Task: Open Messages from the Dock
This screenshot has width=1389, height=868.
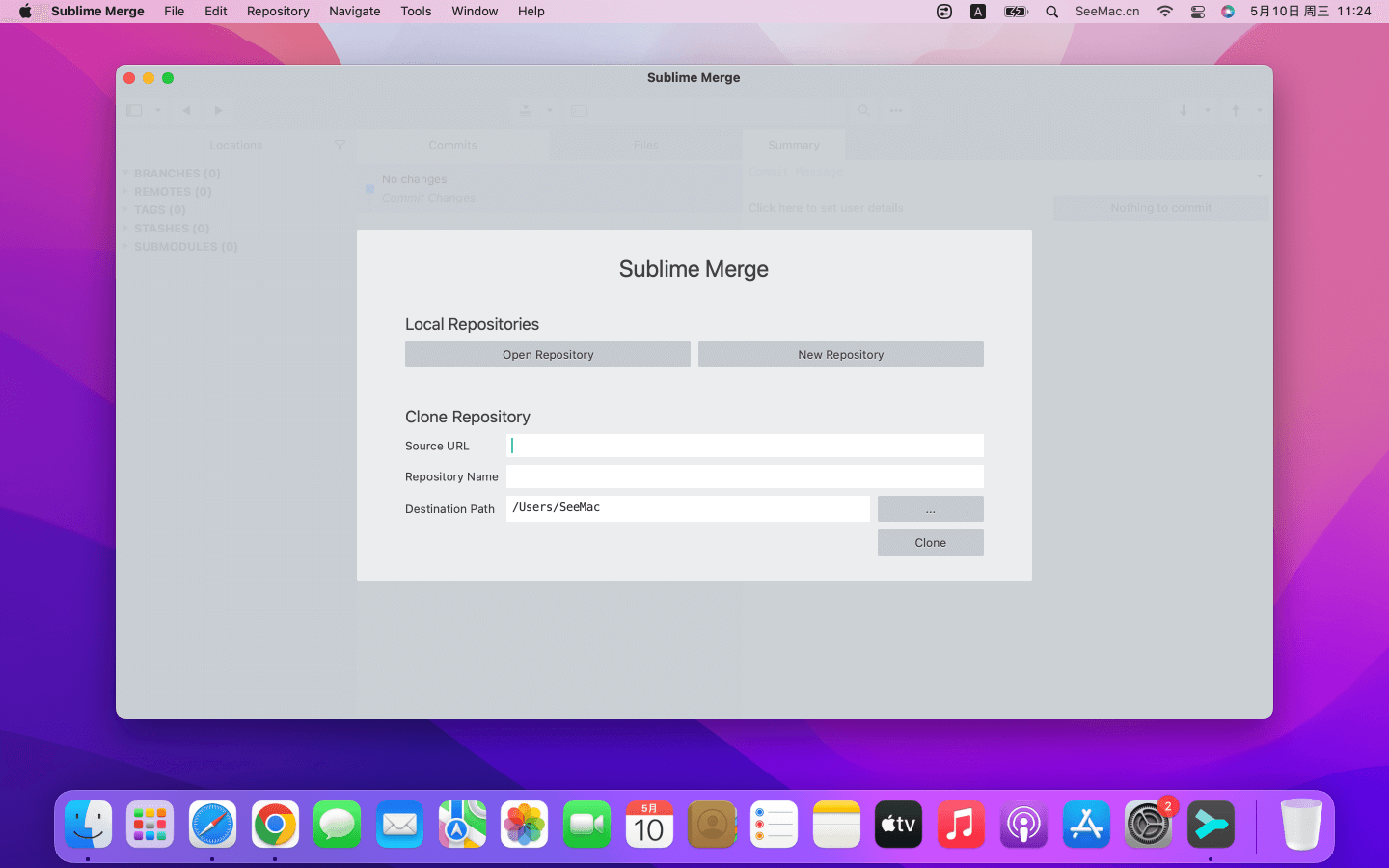Action: tap(338, 825)
